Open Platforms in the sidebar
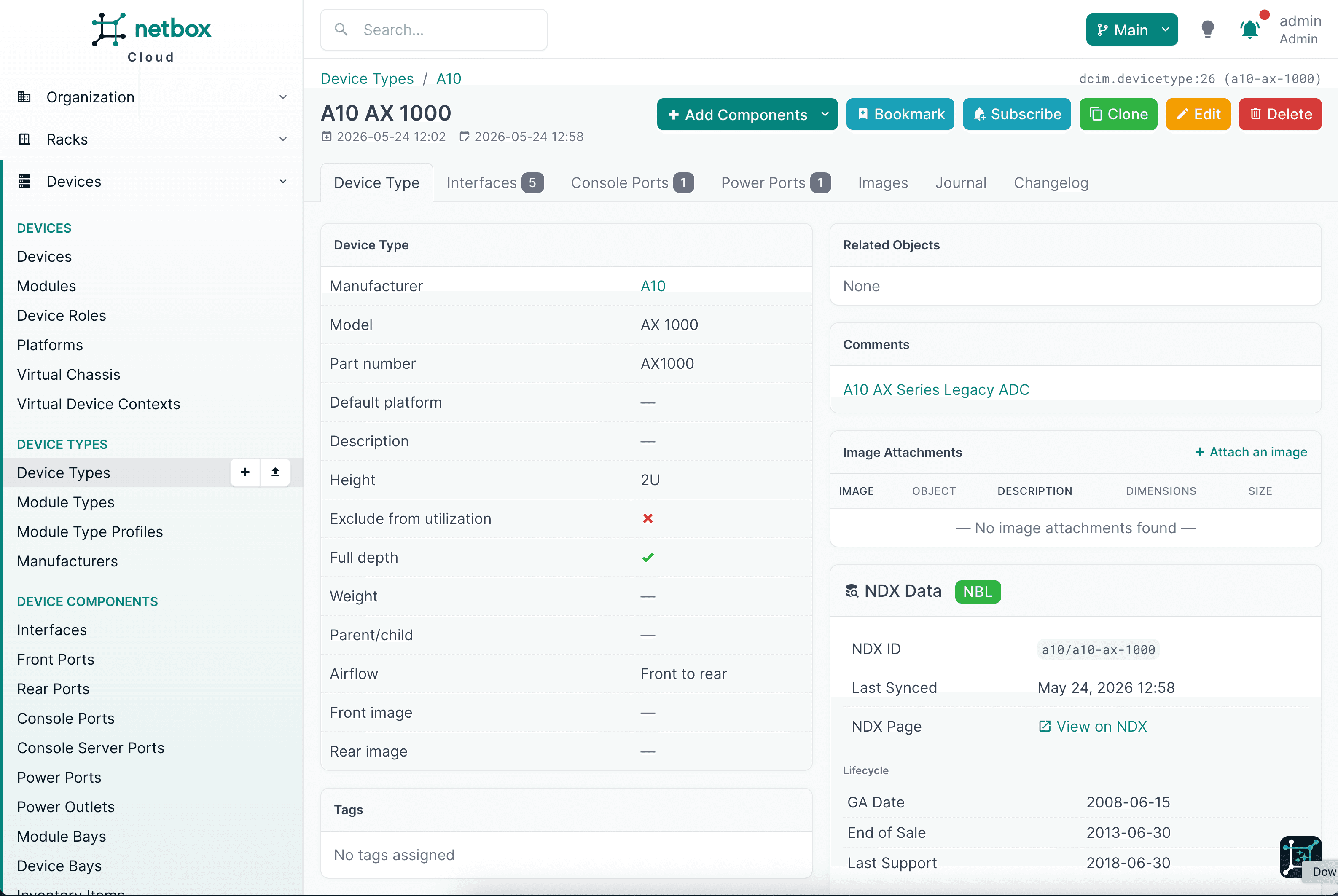Image resolution: width=1338 pixels, height=896 pixels. click(50, 345)
